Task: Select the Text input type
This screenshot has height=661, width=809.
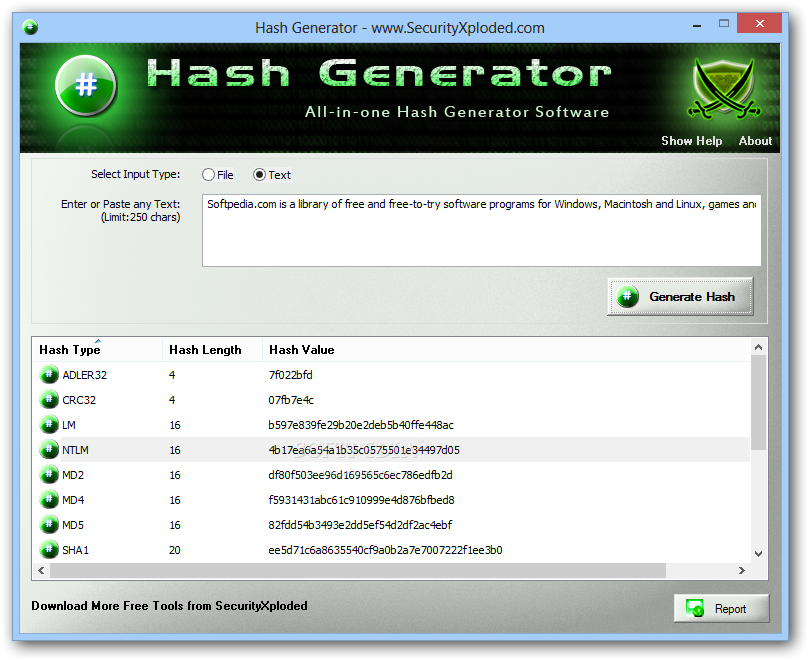Action: (x=272, y=175)
